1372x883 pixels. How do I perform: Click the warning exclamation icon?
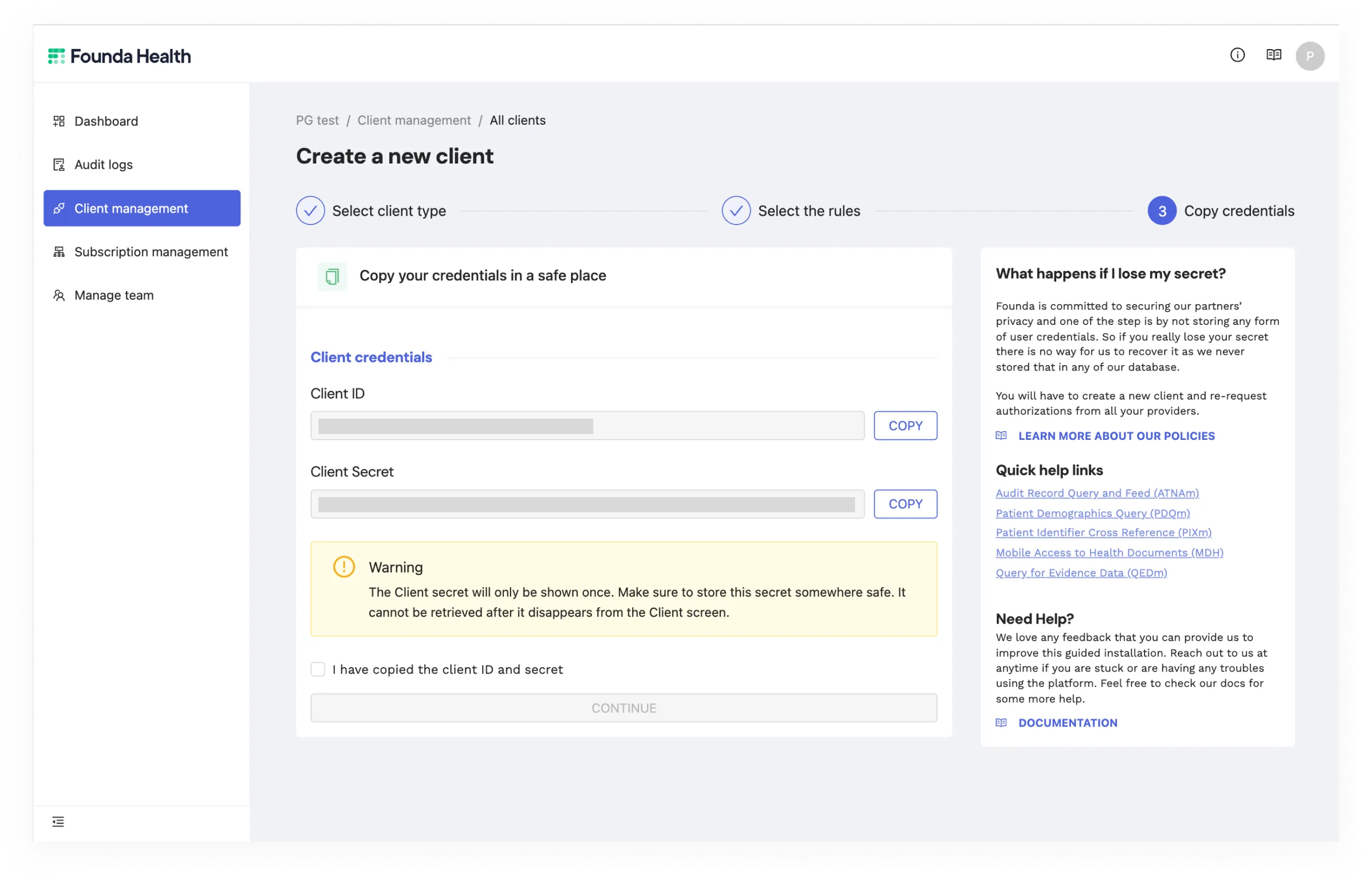[x=344, y=566]
